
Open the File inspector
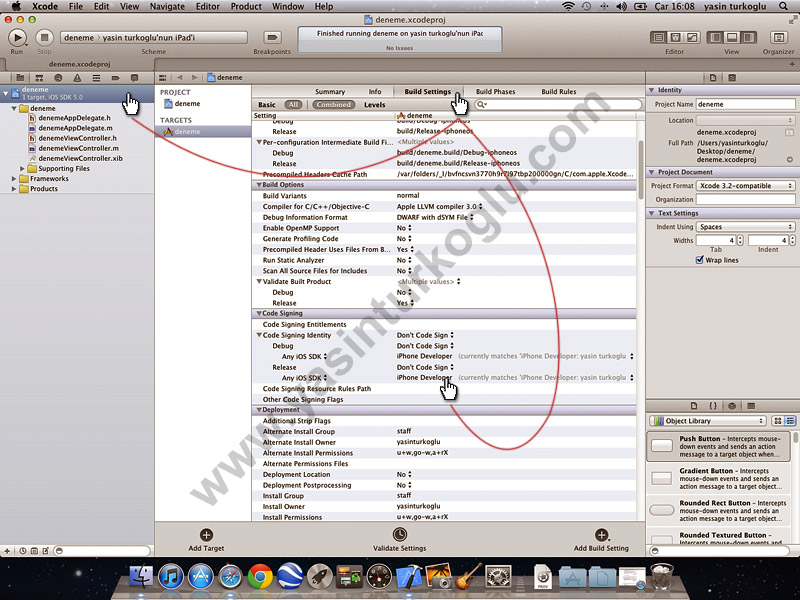tap(713, 78)
